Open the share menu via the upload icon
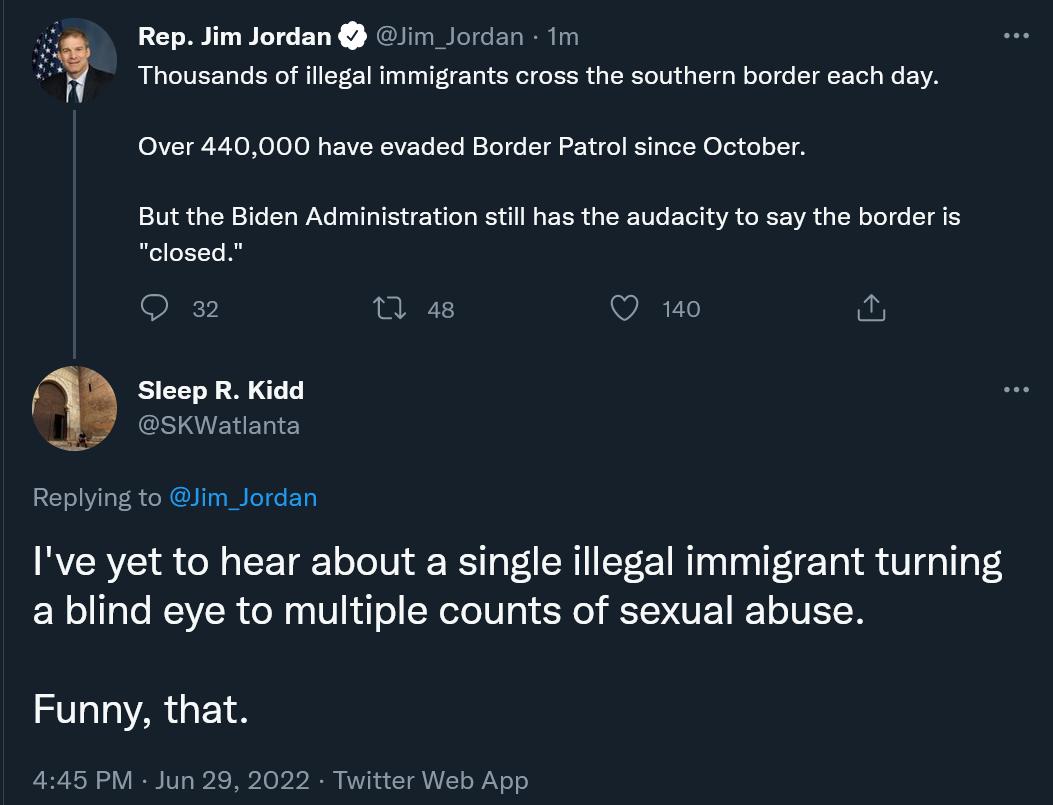The image size is (1053, 805). 870,309
